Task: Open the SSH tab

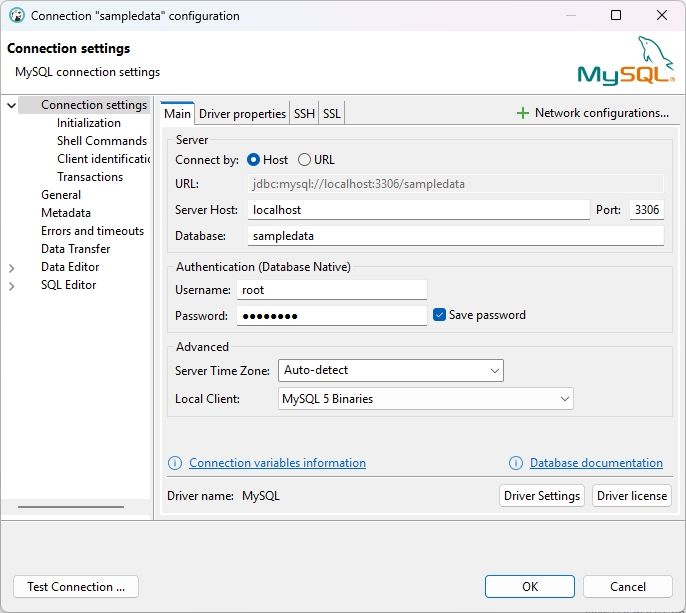Action: [x=304, y=114]
